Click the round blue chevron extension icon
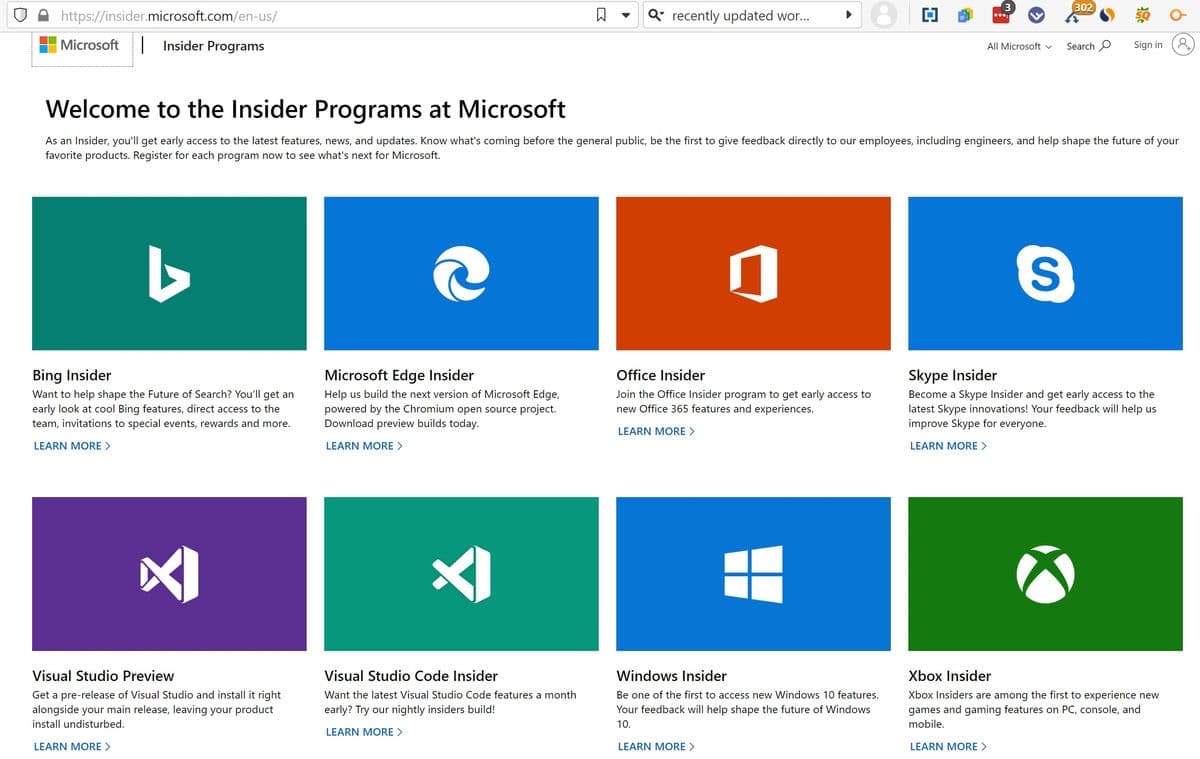Image resolution: width=1200 pixels, height=759 pixels. pyautogui.click(x=1037, y=15)
